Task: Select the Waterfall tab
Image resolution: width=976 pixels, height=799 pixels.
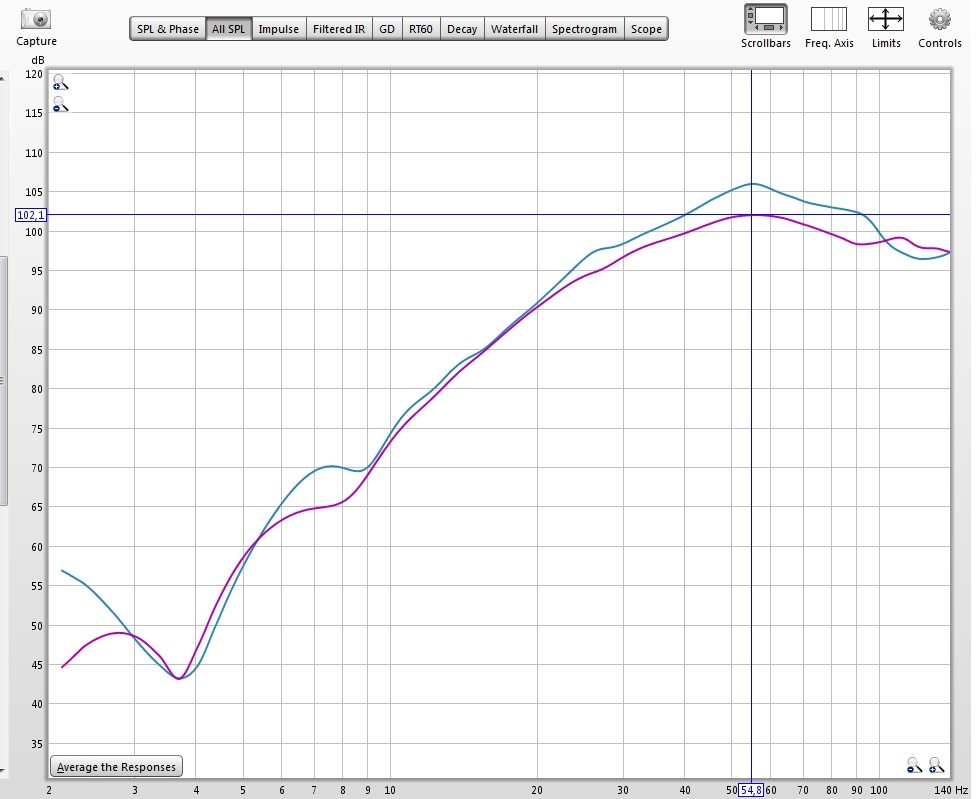Action: [514, 29]
